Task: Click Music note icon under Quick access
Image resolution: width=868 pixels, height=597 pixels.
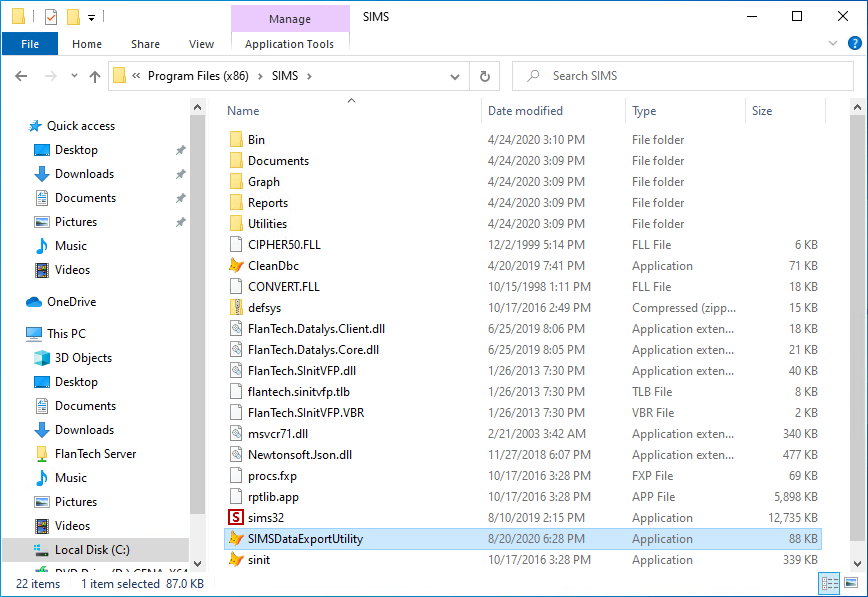Action: 42,245
